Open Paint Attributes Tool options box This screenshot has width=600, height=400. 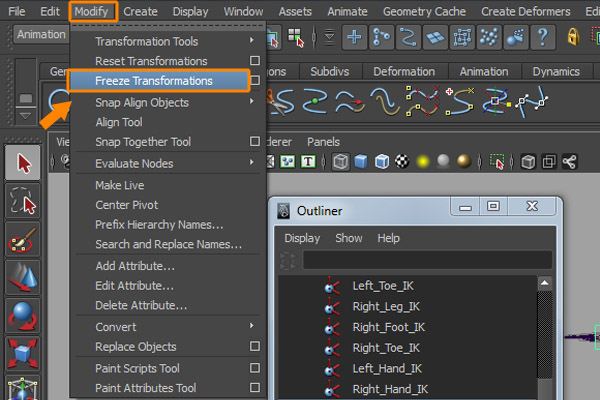tap(255, 387)
